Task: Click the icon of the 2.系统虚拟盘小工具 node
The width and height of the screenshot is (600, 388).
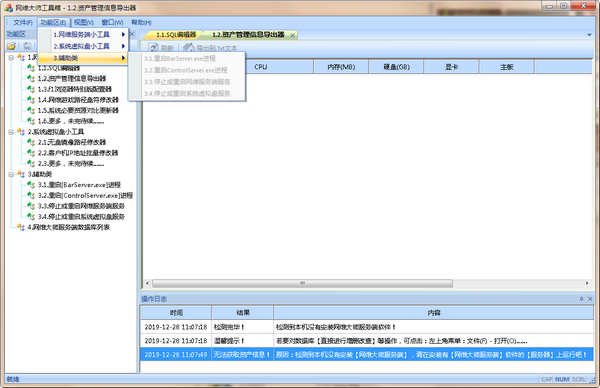Action: (21, 132)
